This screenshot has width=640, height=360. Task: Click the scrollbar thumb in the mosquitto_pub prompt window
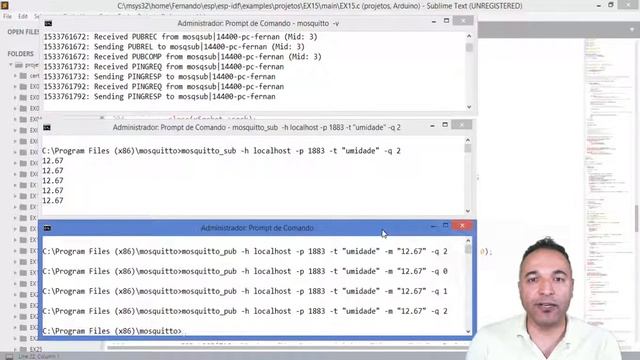(x=468, y=249)
